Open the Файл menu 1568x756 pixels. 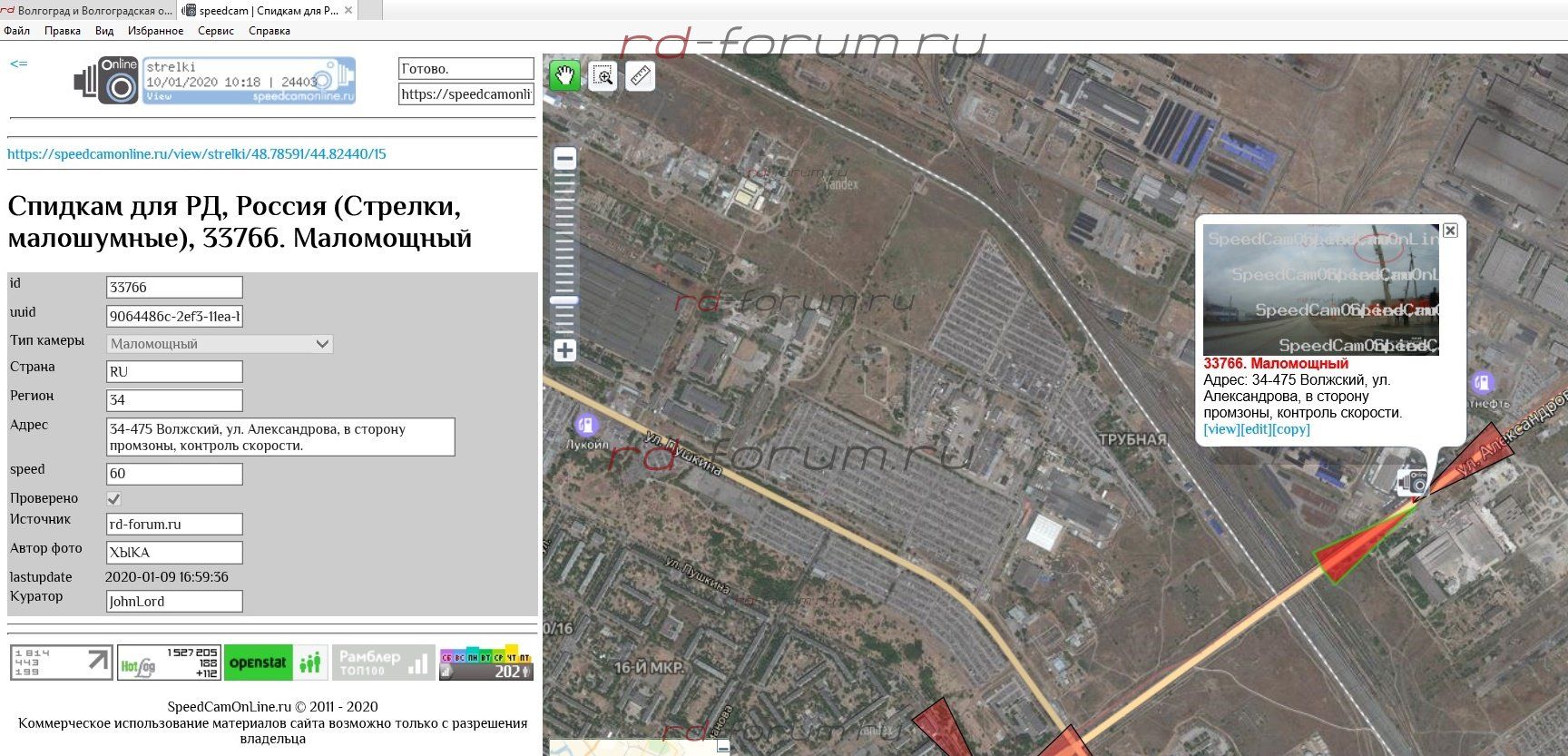click(17, 31)
